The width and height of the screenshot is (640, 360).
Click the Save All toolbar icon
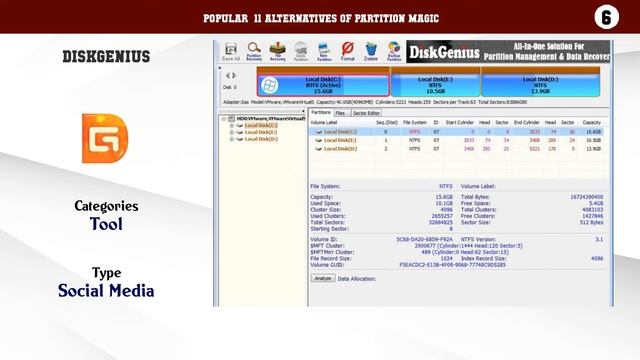[x=231, y=52]
